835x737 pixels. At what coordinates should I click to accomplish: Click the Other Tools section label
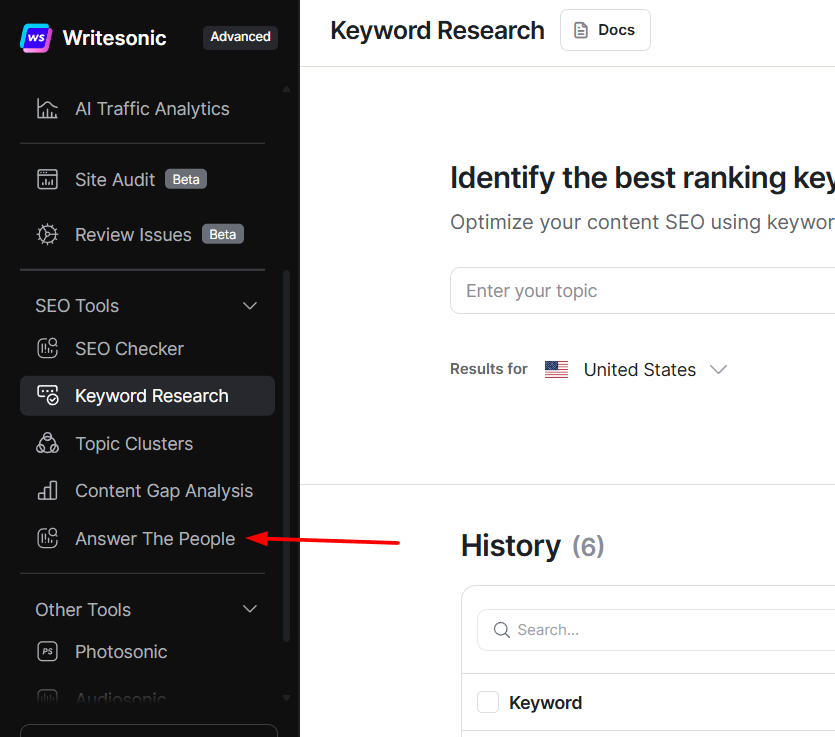[83, 610]
